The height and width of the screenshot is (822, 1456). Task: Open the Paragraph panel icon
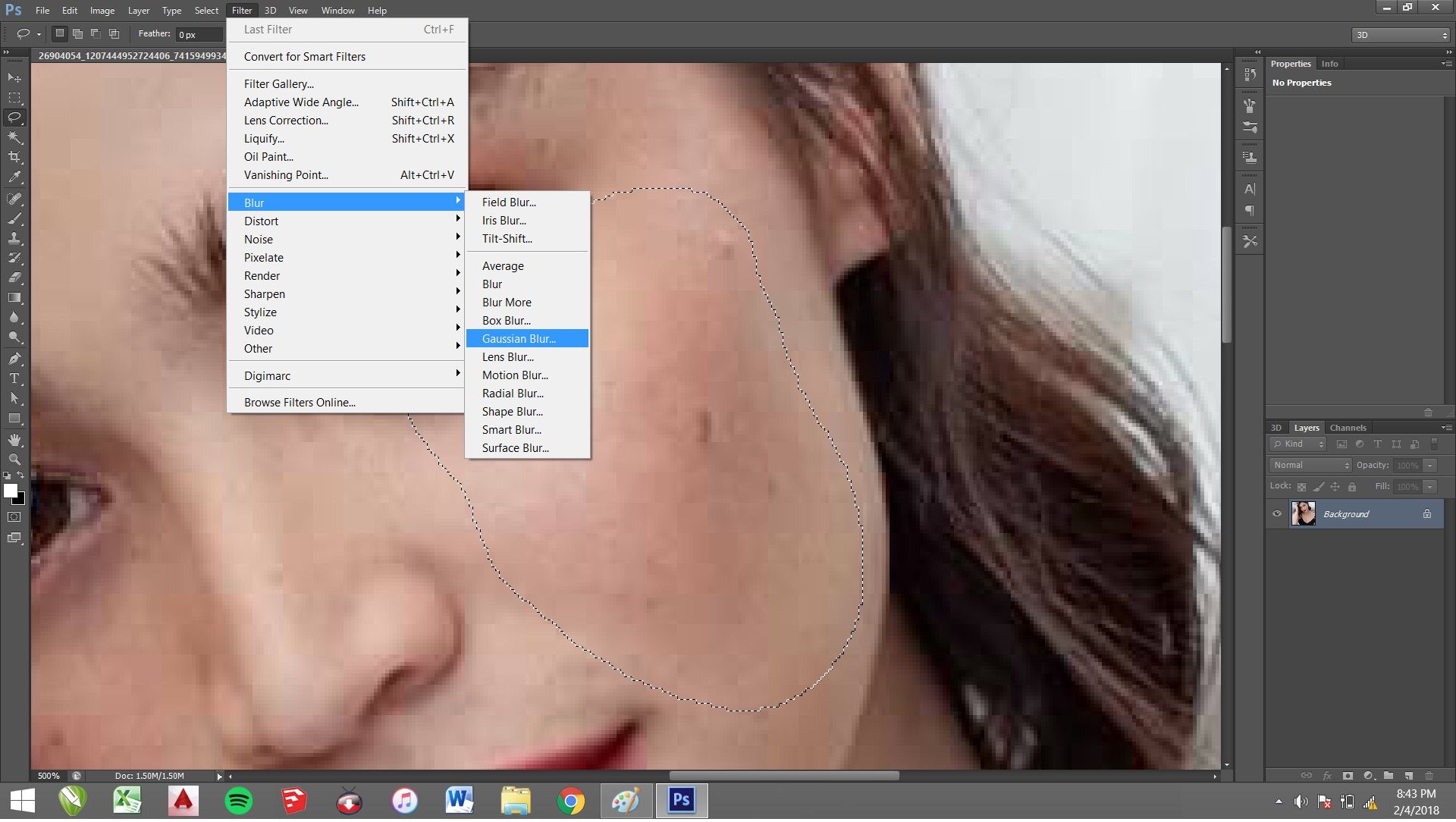1250,211
